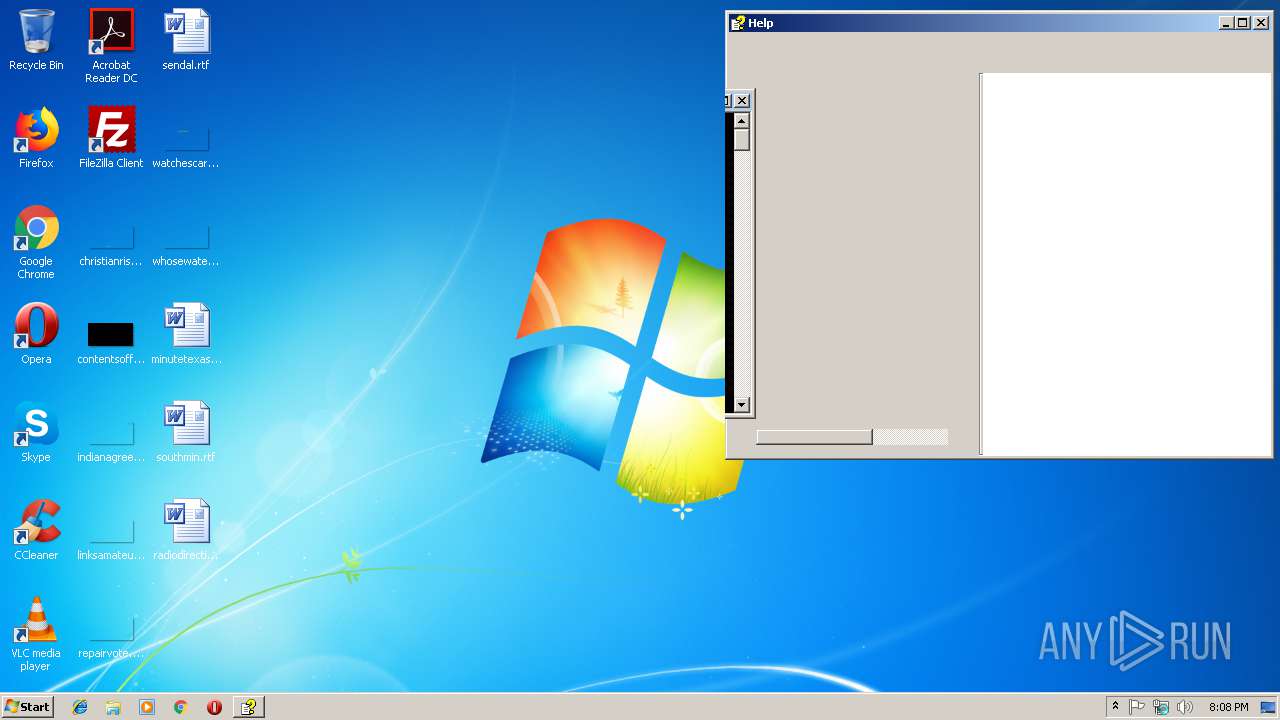Open the Recycle Bin desktop icon
Image resolution: width=1280 pixels, height=720 pixels.
coord(36,40)
